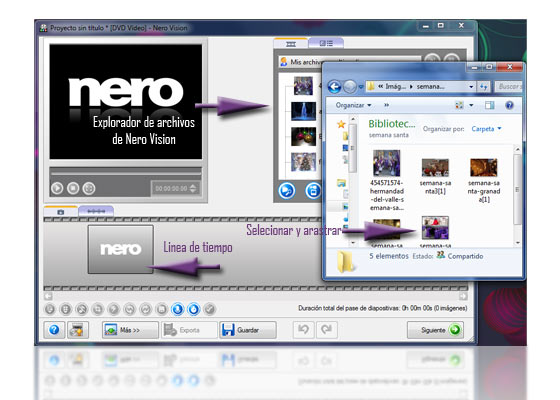Save project with the Guardar button
560x400 pixels.
248,330
